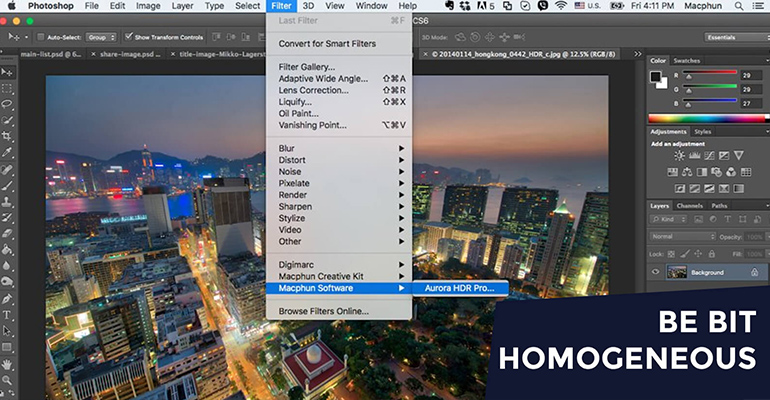Add a Channel Mixer adjustment
The image size is (770, 400).
pos(731,172)
